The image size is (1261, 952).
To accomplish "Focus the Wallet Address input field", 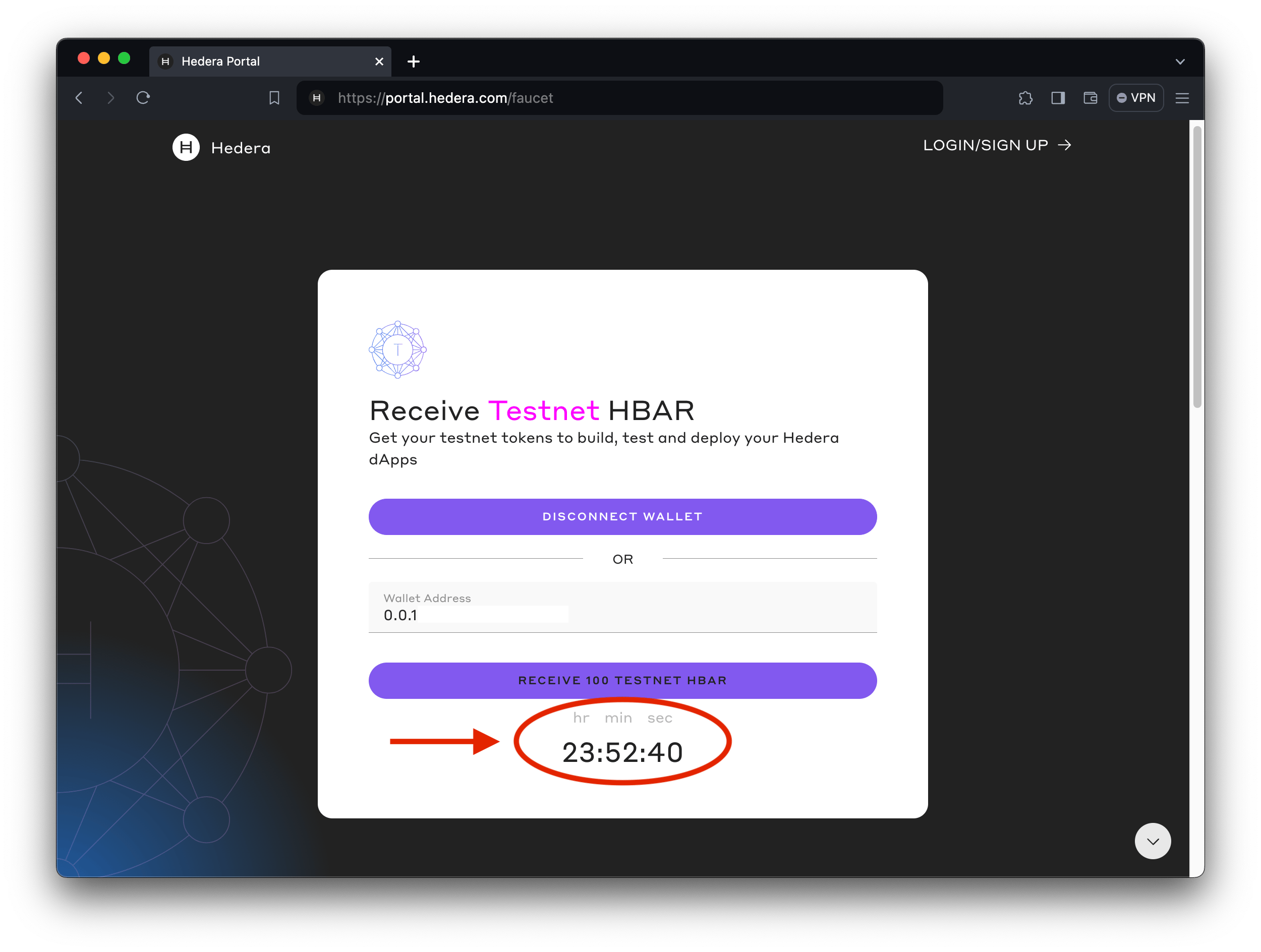I will coord(622,607).
